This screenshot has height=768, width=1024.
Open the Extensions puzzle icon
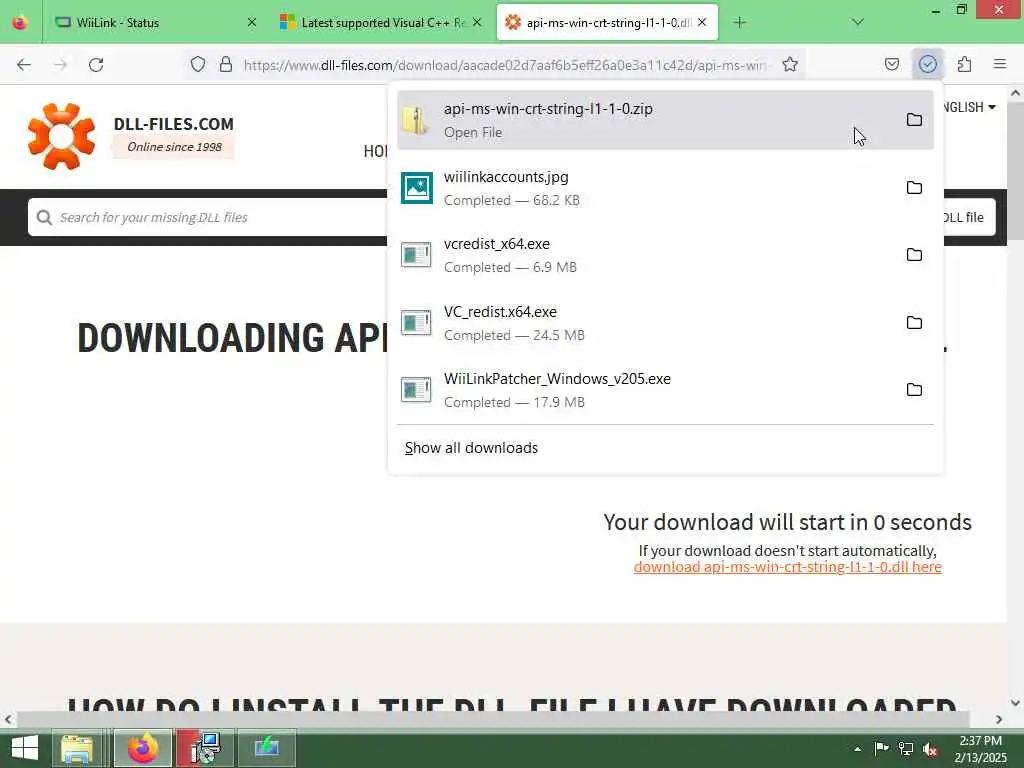coord(964,64)
